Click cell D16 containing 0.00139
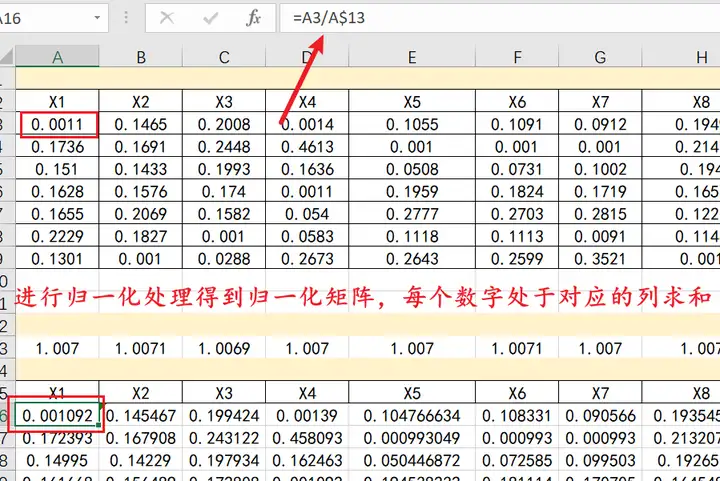 click(307, 415)
